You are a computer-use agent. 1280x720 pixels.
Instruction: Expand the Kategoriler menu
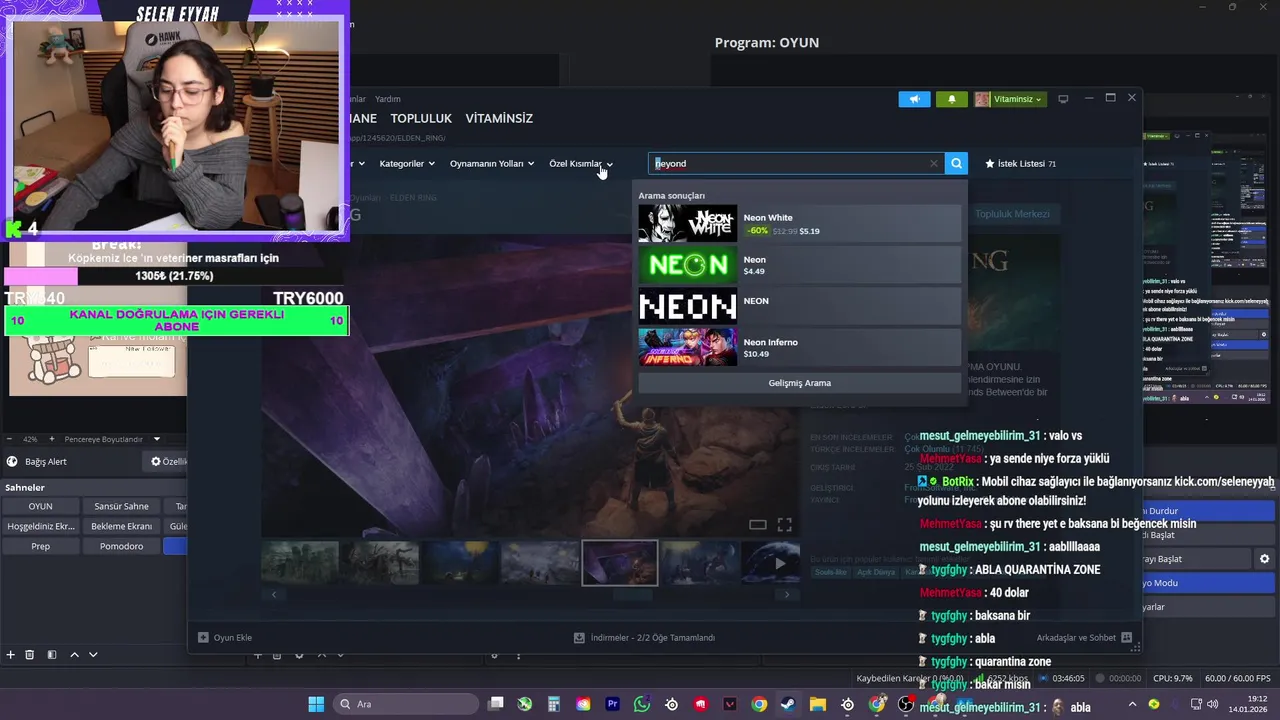coord(407,163)
